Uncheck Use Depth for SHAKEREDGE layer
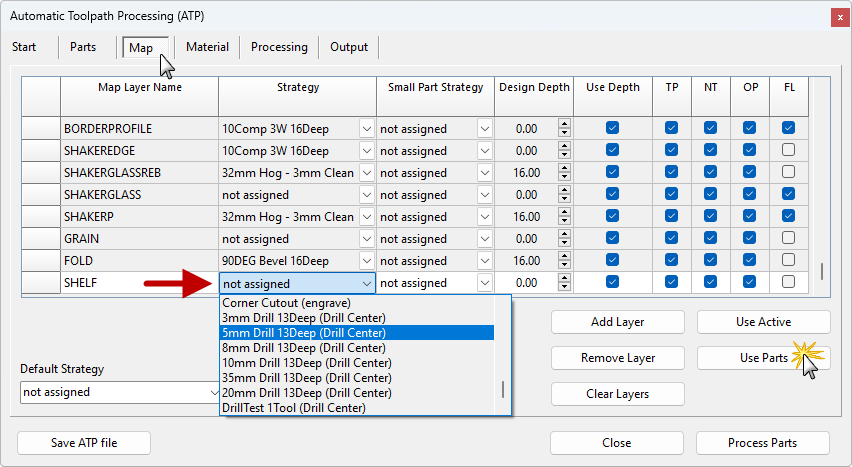This screenshot has width=852, height=467. (x=612, y=150)
